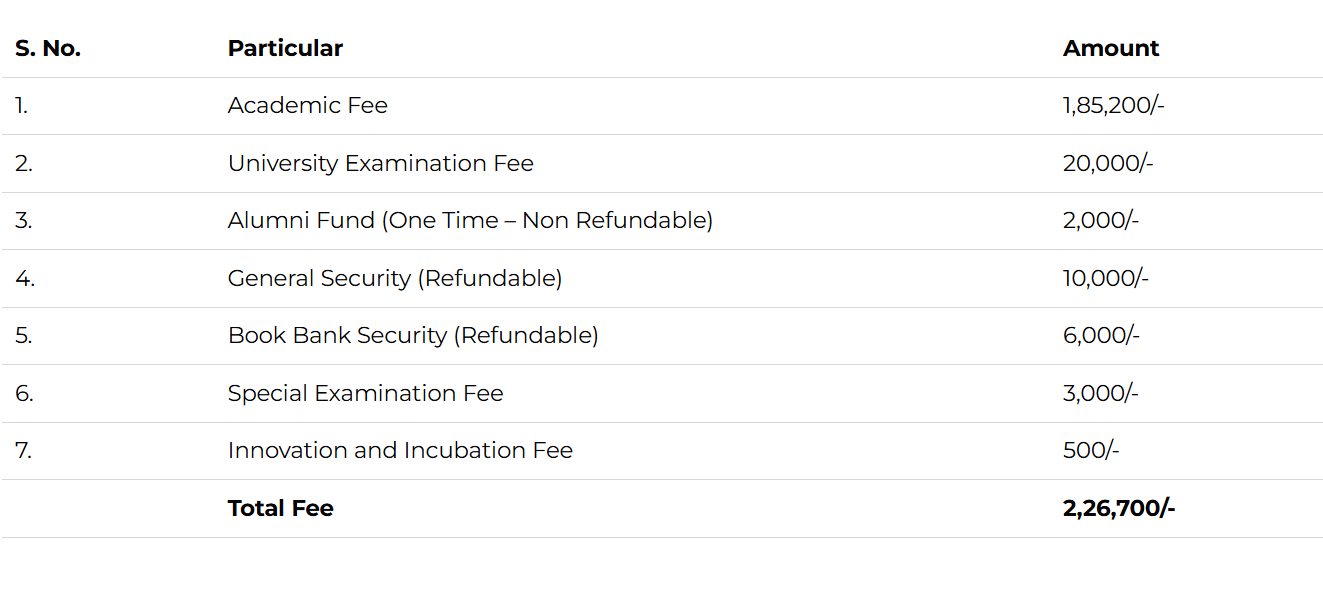Image resolution: width=1323 pixels, height=594 pixels.
Task: Select General Security (Refundable) entry
Action: pos(394,278)
